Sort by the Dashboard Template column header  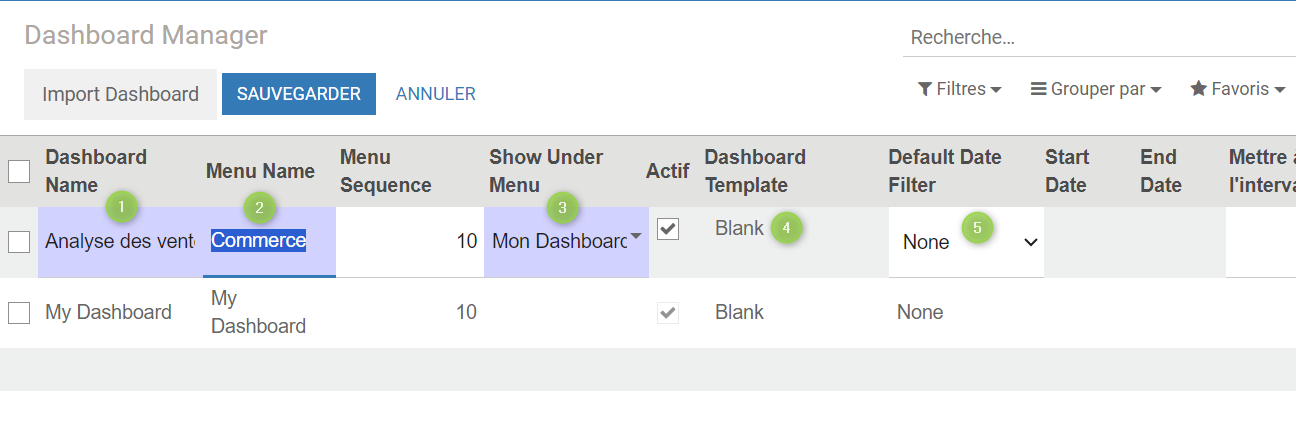coord(755,171)
